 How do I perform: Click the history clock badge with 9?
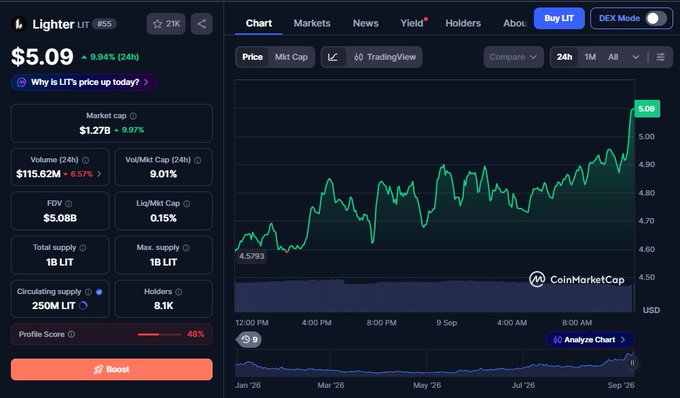(x=249, y=339)
